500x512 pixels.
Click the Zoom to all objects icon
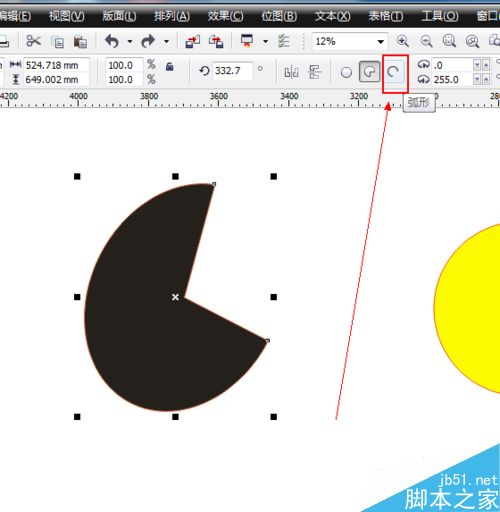(472, 41)
